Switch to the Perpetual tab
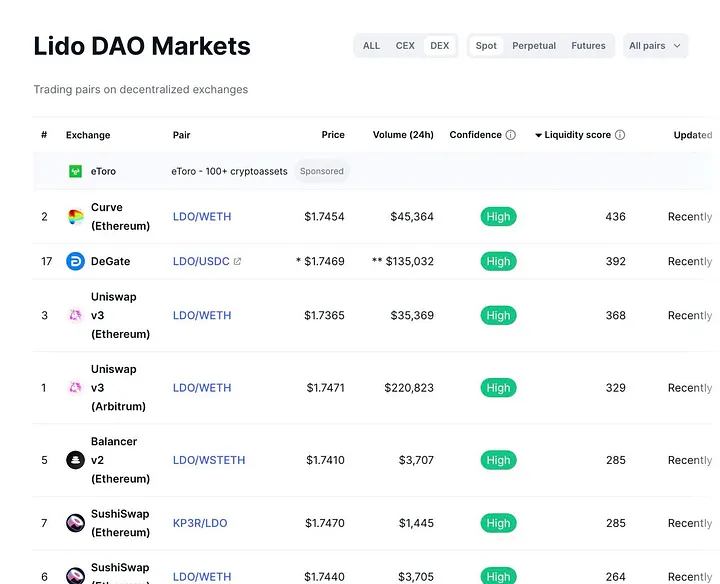The height and width of the screenshot is (584, 720). [x=534, y=46]
